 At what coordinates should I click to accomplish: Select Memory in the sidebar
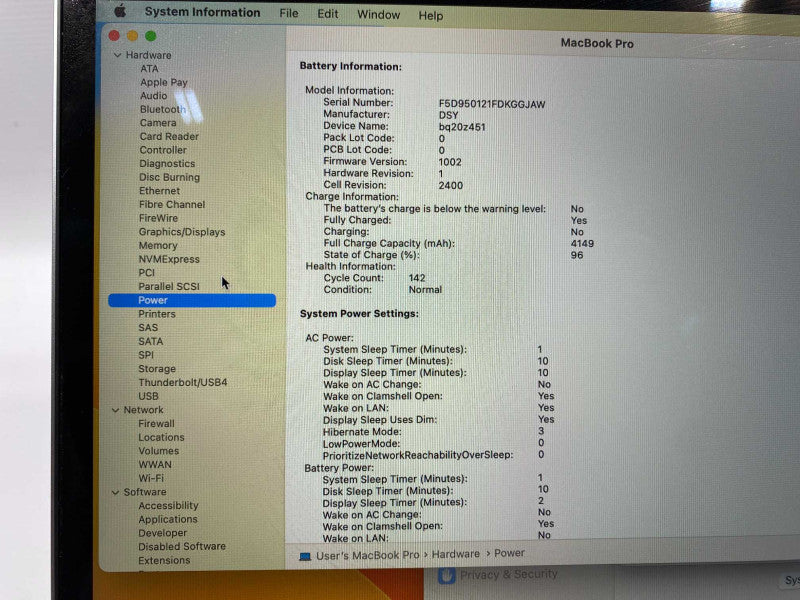click(158, 245)
